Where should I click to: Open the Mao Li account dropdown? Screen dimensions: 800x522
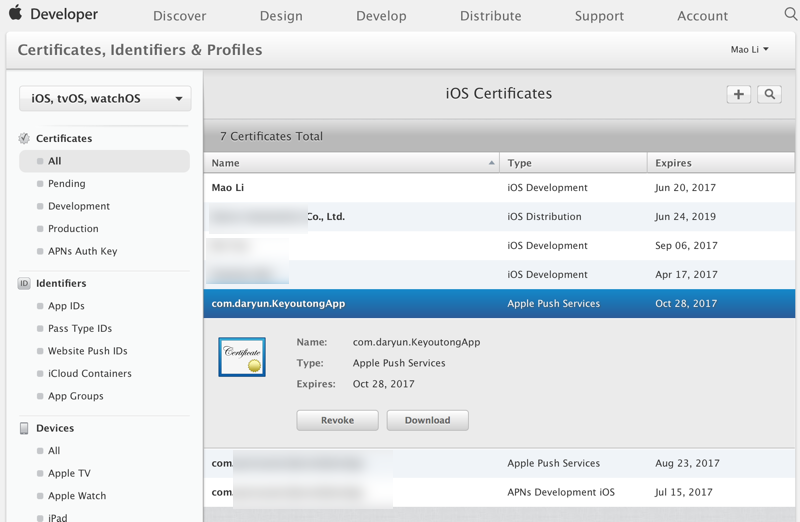click(749, 49)
